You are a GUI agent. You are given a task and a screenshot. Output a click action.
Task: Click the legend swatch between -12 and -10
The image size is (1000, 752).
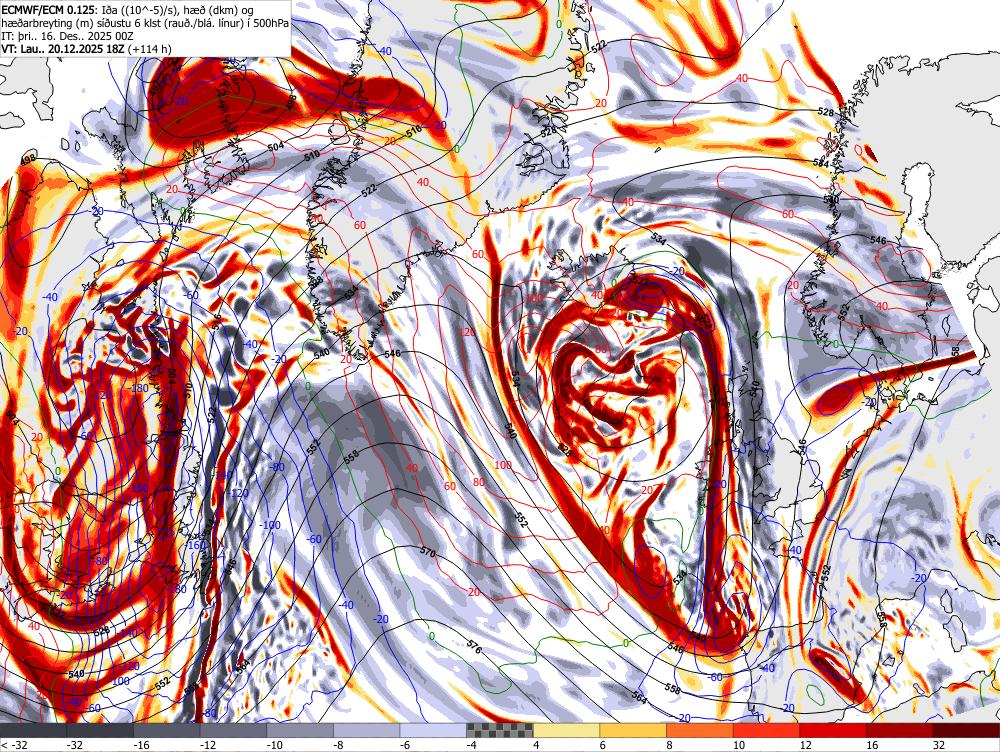pyautogui.click(x=233, y=730)
